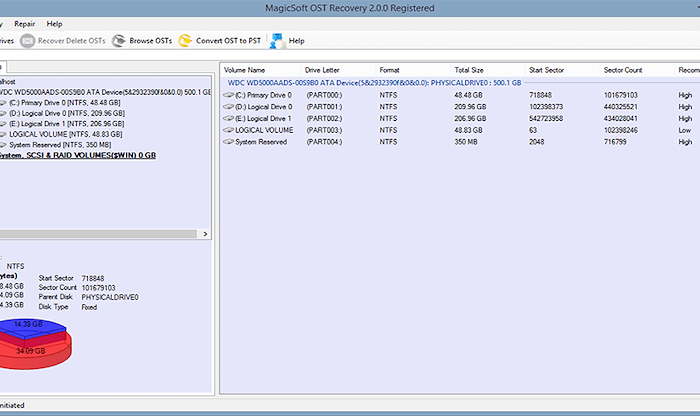Screen dimensions: 700x416
Task: Click the 350 MB total size cell
Action: coord(466,141)
